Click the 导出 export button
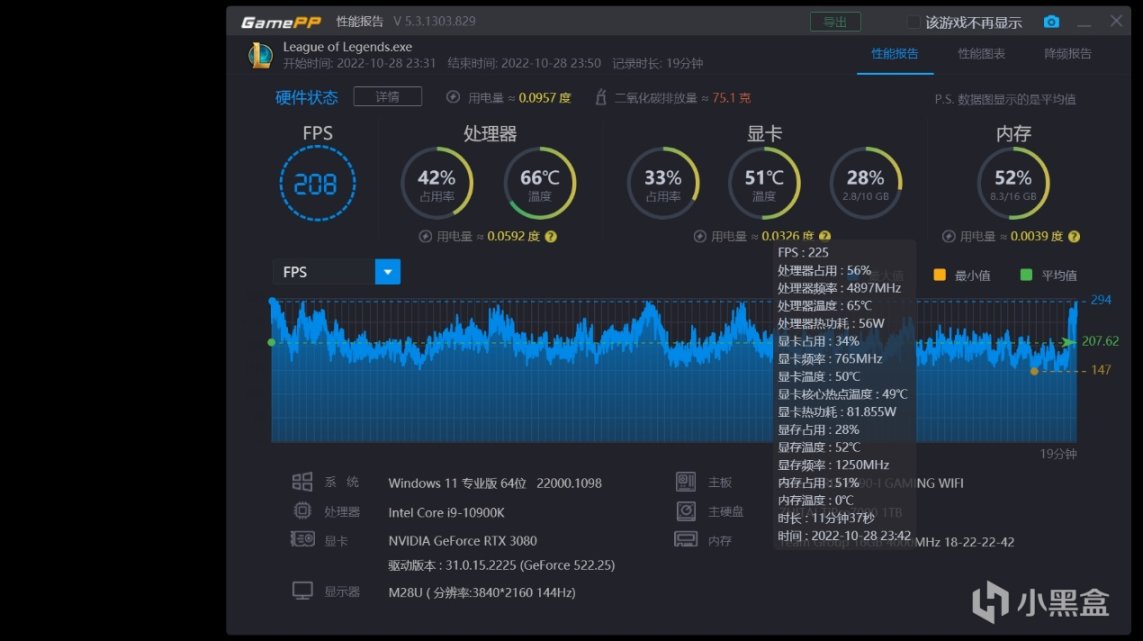 [x=835, y=22]
